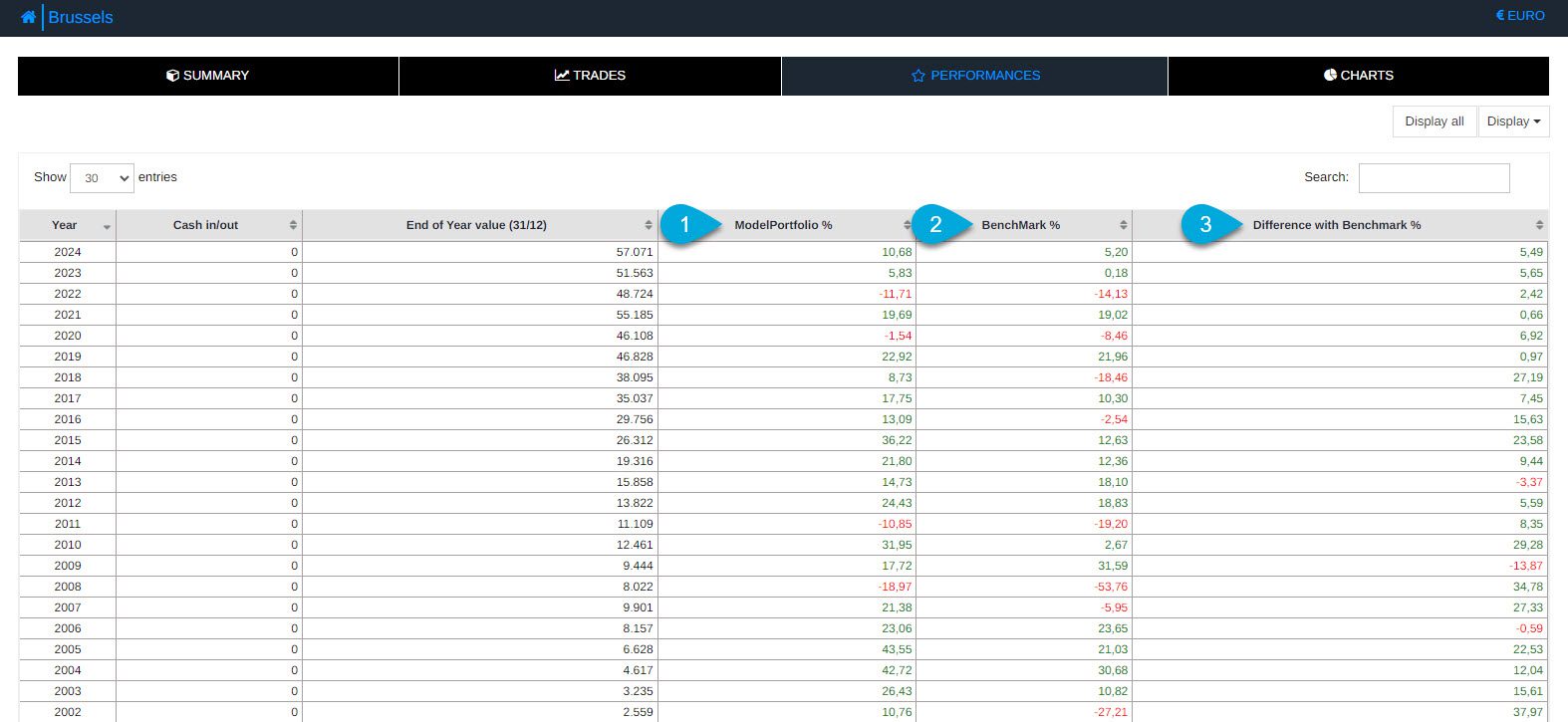Click sort arrows on Cash in/out column
The image size is (1568, 722).
(293, 225)
